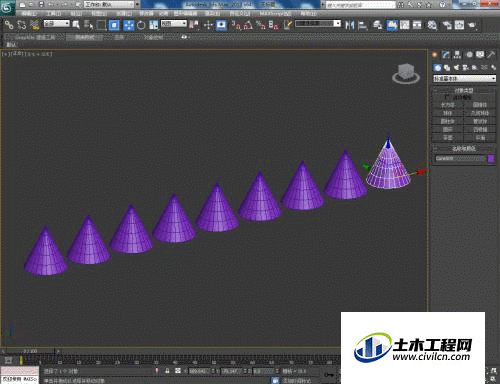Select the Select and Move tool

pyautogui.click(x=128, y=25)
